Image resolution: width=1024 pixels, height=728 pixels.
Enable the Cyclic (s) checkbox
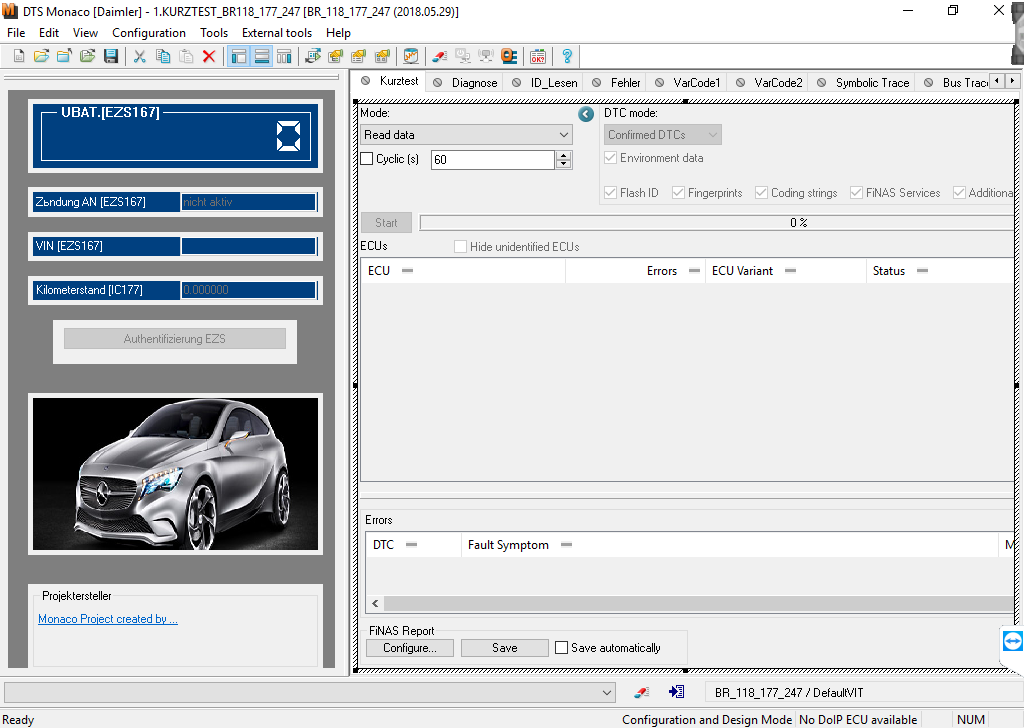tap(367, 159)
